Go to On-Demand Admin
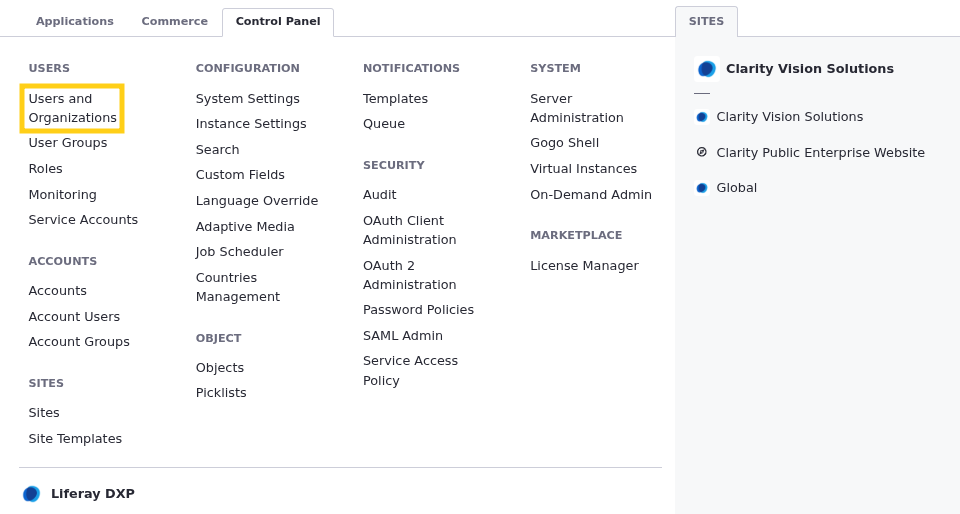Viewport: 960px width, 514px height. [591, 195]
